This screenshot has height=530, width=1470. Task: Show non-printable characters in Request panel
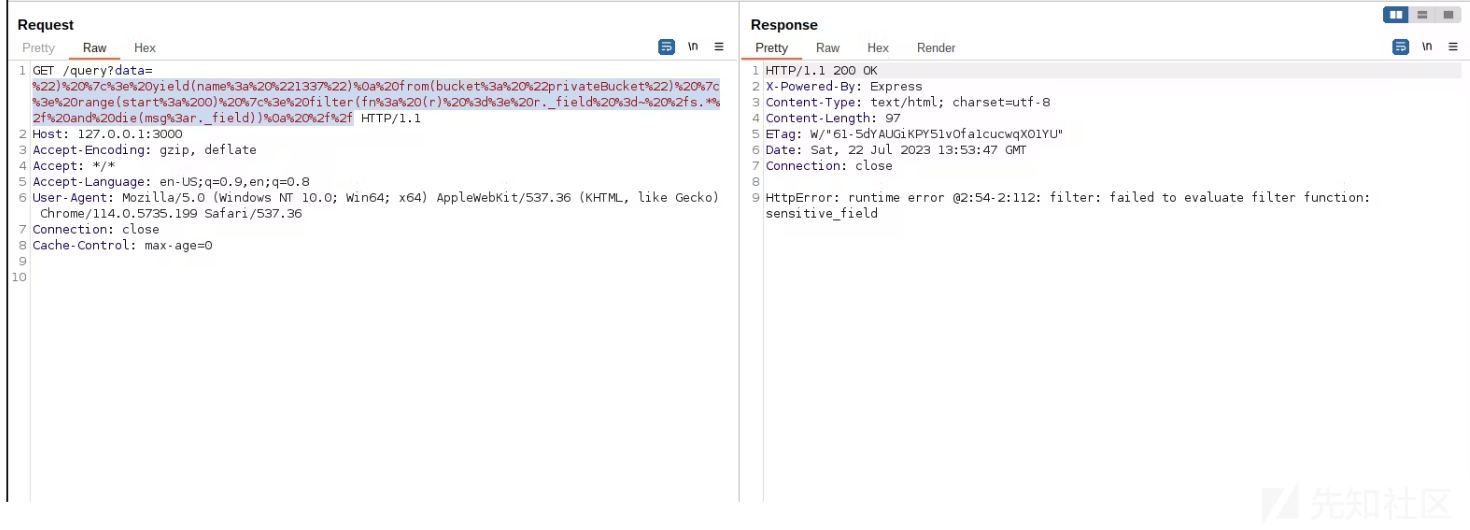[693, 47]
